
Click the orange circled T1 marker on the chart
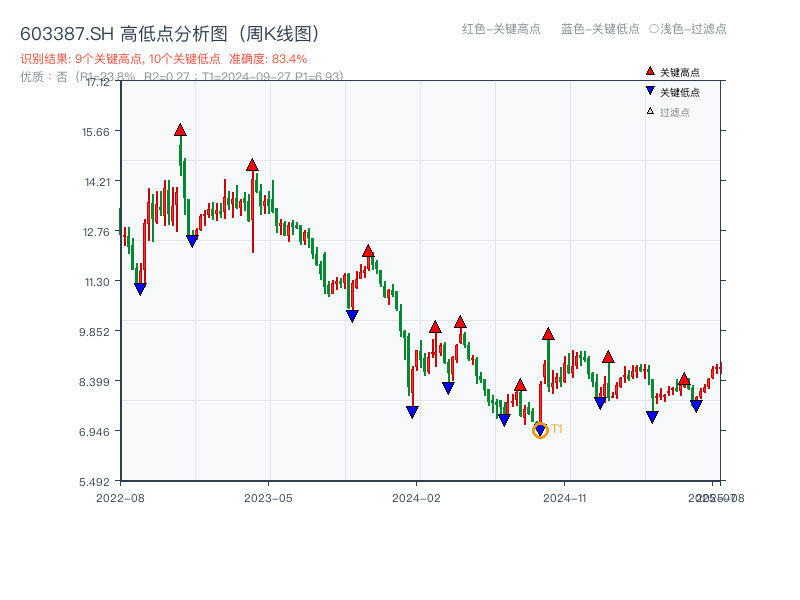pos(540,430)
